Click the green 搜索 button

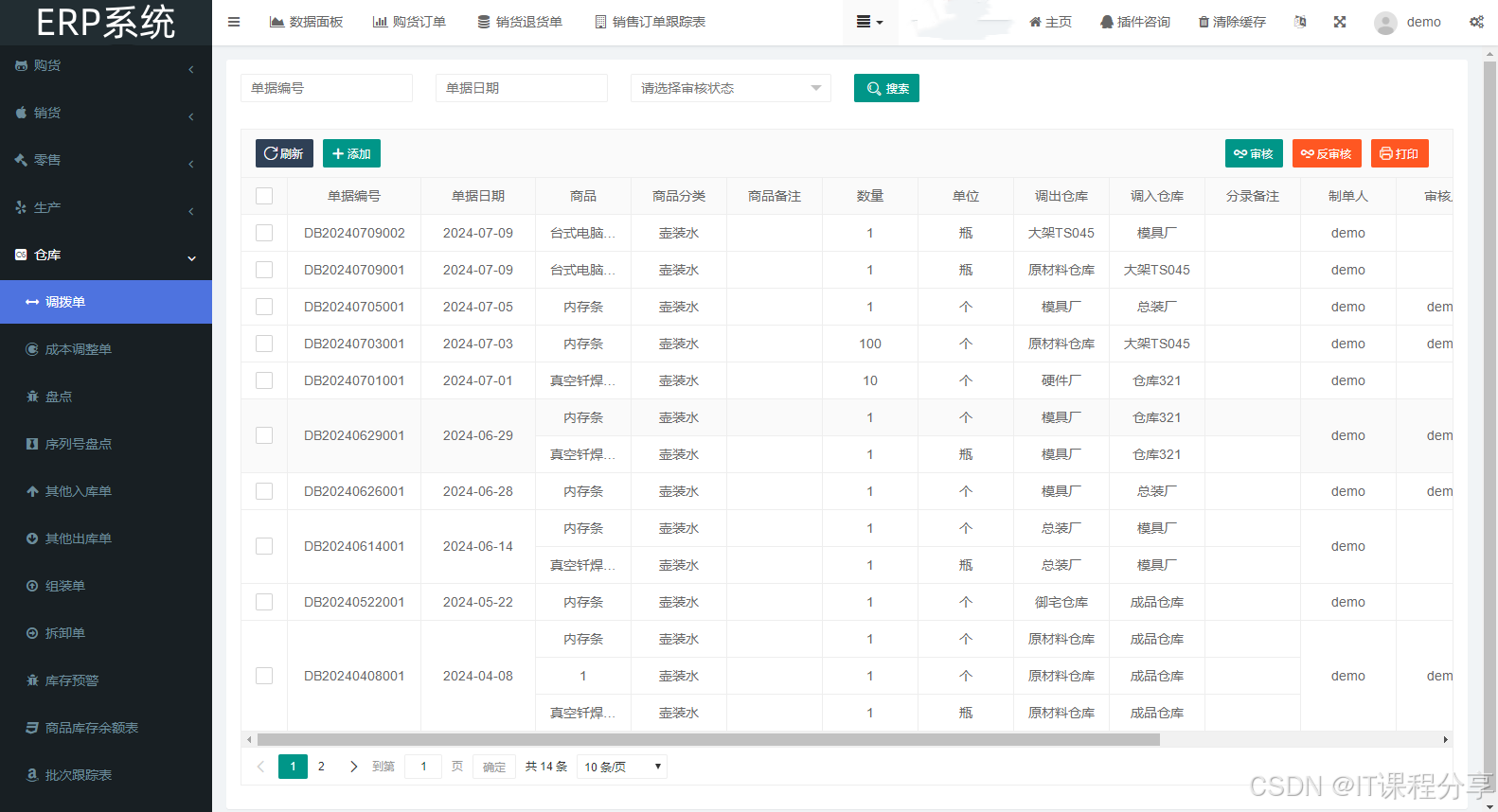click(886, 88)
